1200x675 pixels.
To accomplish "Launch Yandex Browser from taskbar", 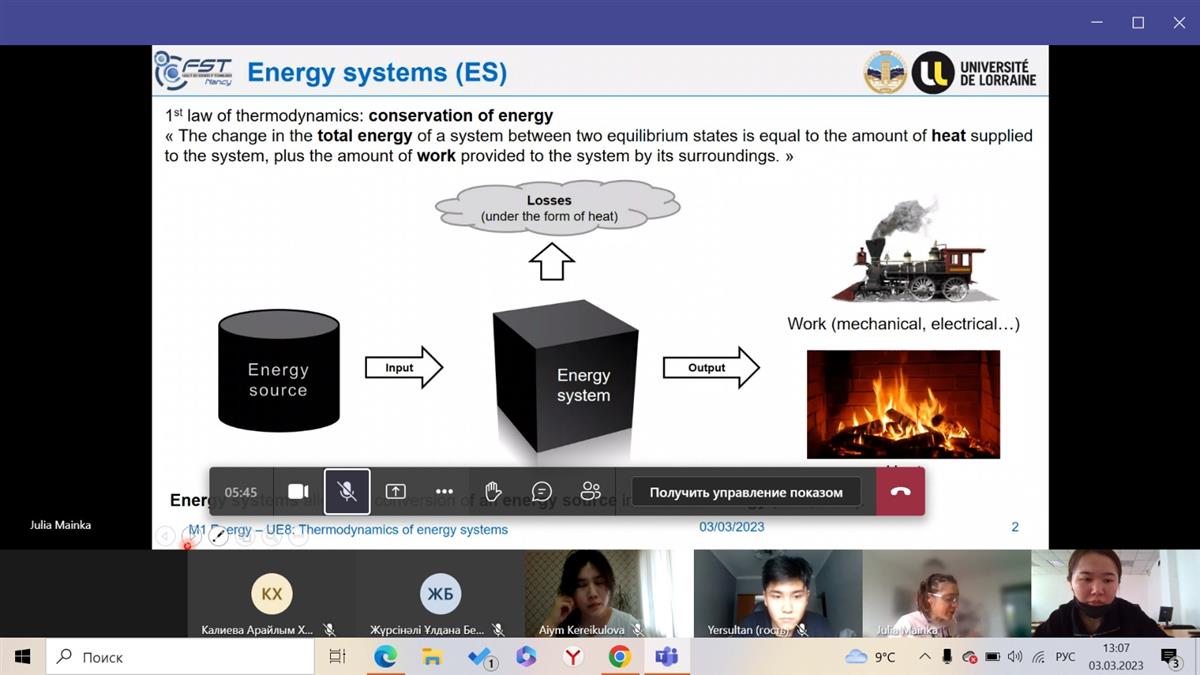I will pos(573,657).
